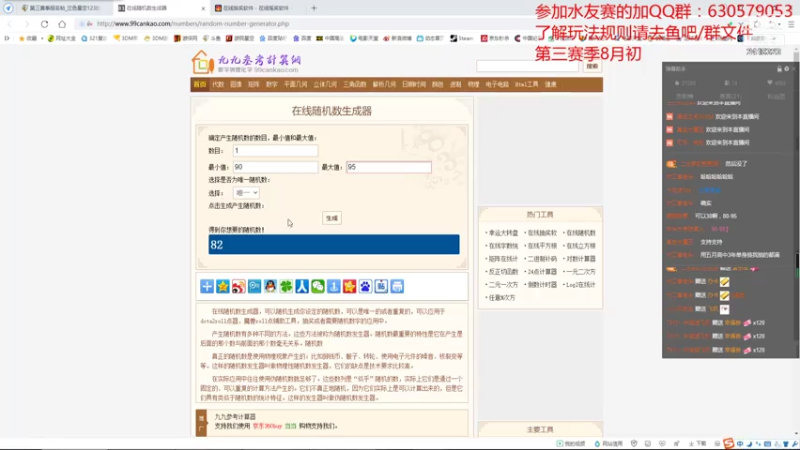This screenshot has width=800, height=450.
Task: Share to Sina Weibo icon
Action: coord(238,286)
